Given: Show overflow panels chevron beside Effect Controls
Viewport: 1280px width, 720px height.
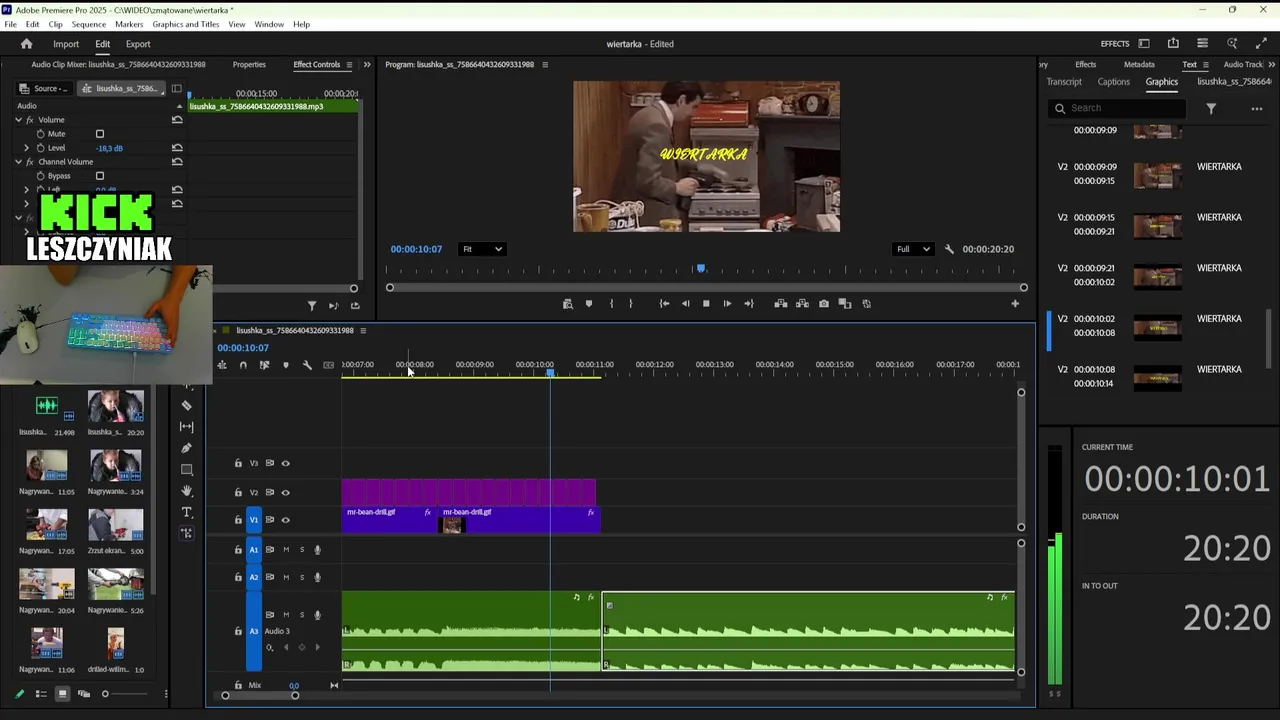Looking at the screenshot, I should [x=367, y=65].
